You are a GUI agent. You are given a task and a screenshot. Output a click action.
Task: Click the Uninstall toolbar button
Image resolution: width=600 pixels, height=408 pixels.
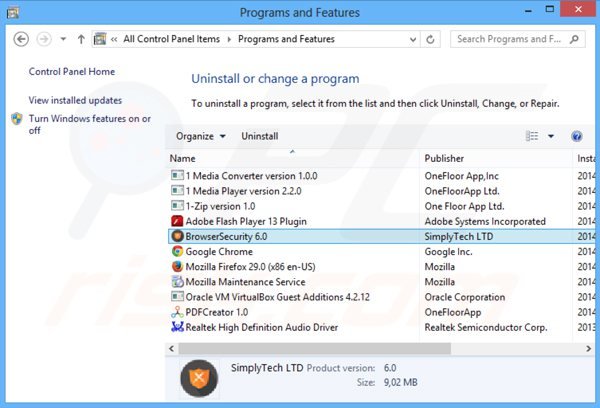(259, 136)
